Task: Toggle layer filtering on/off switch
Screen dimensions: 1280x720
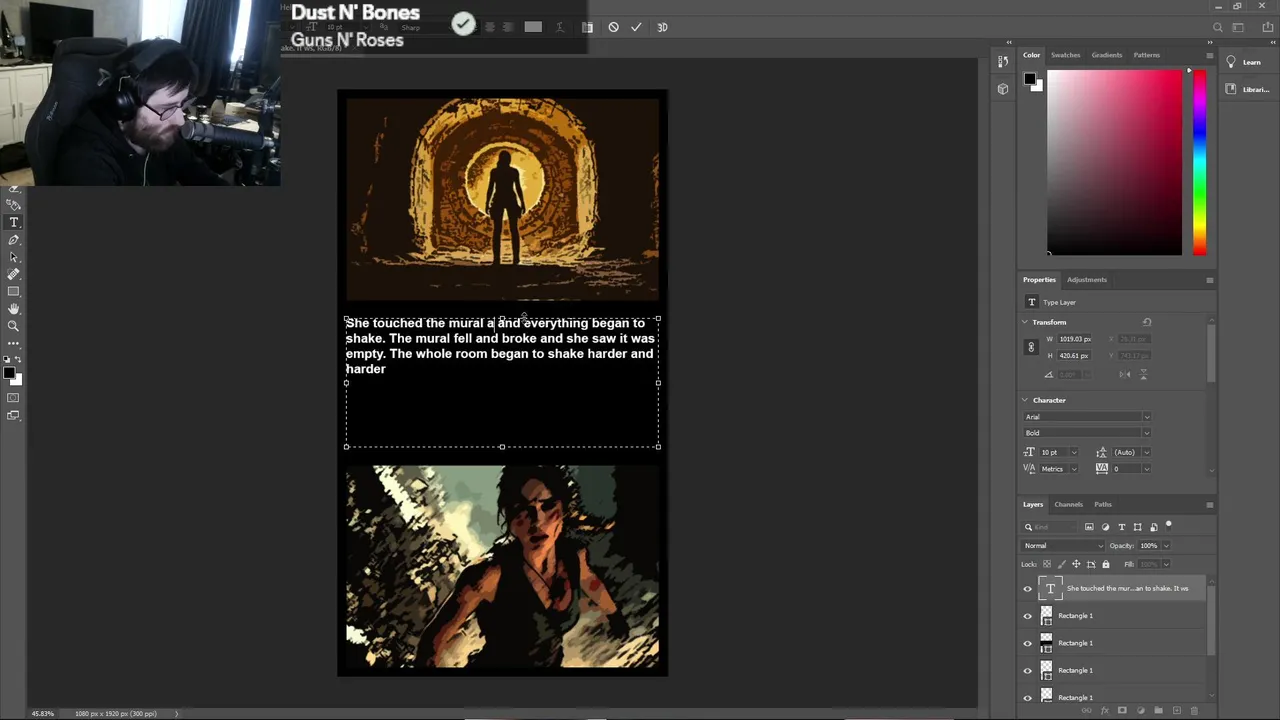Action: click(x=1168, y=525)
